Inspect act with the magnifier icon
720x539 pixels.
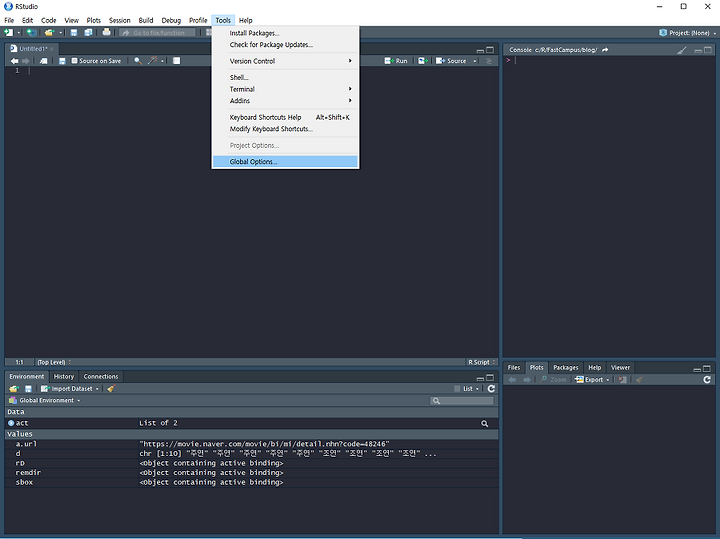pos(484,423)
